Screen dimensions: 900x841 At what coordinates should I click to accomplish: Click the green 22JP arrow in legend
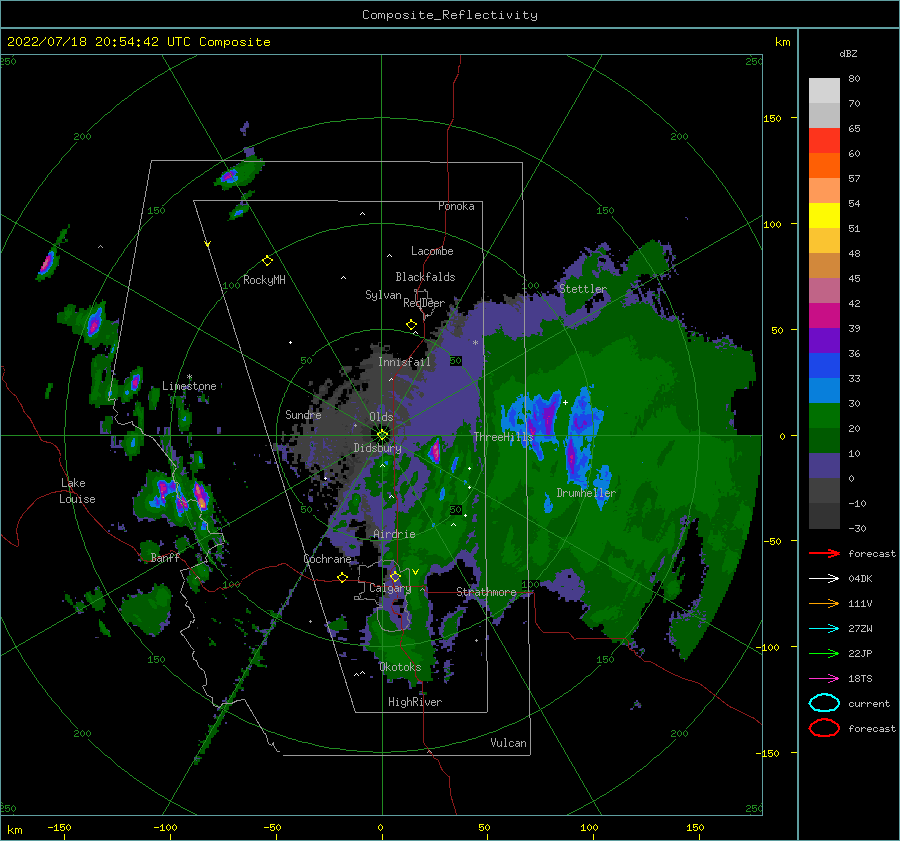(x=824, y=653)
